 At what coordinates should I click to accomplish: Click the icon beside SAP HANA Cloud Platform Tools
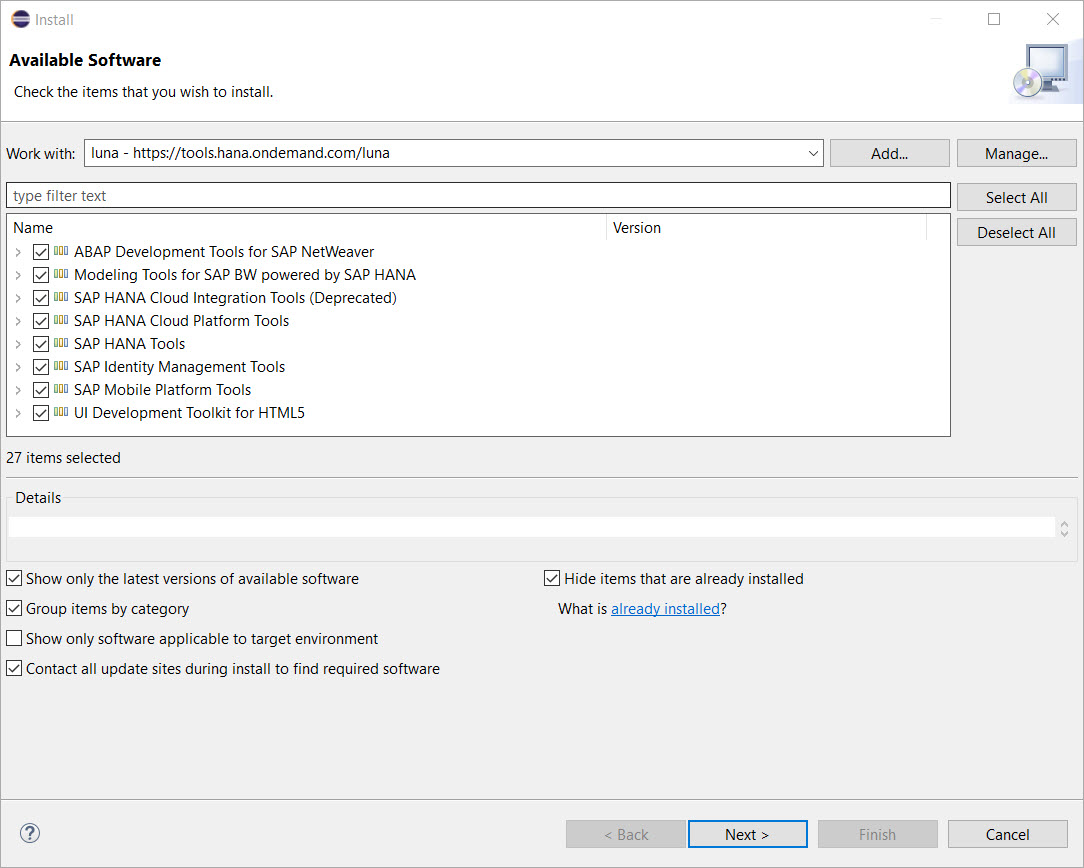[61, 320]
